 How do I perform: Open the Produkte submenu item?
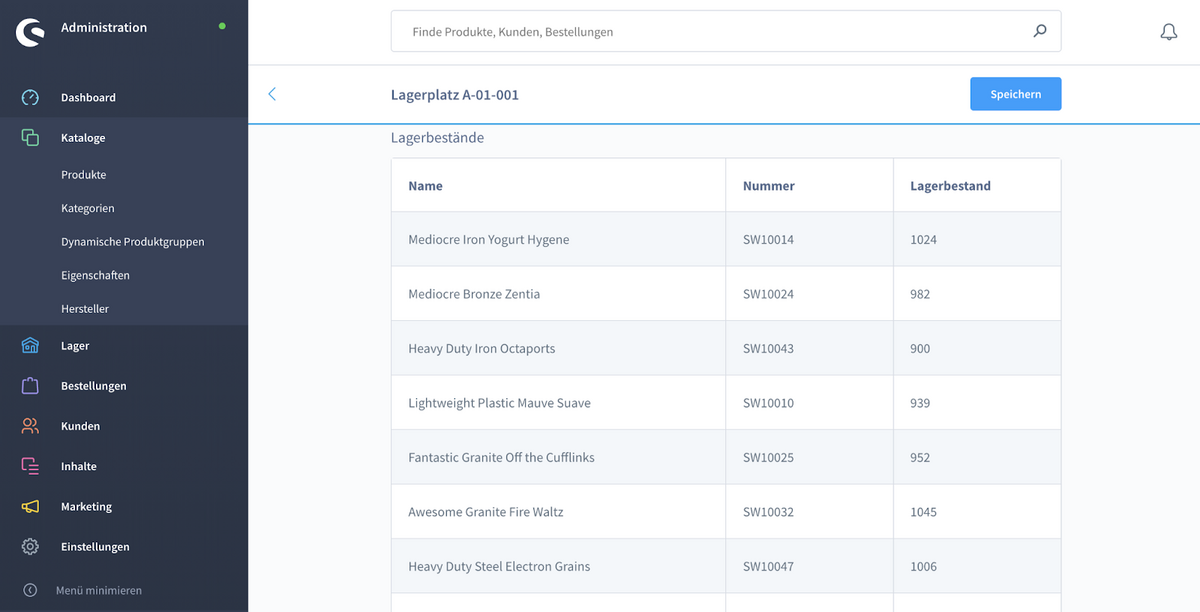click(x=83, y=175)
